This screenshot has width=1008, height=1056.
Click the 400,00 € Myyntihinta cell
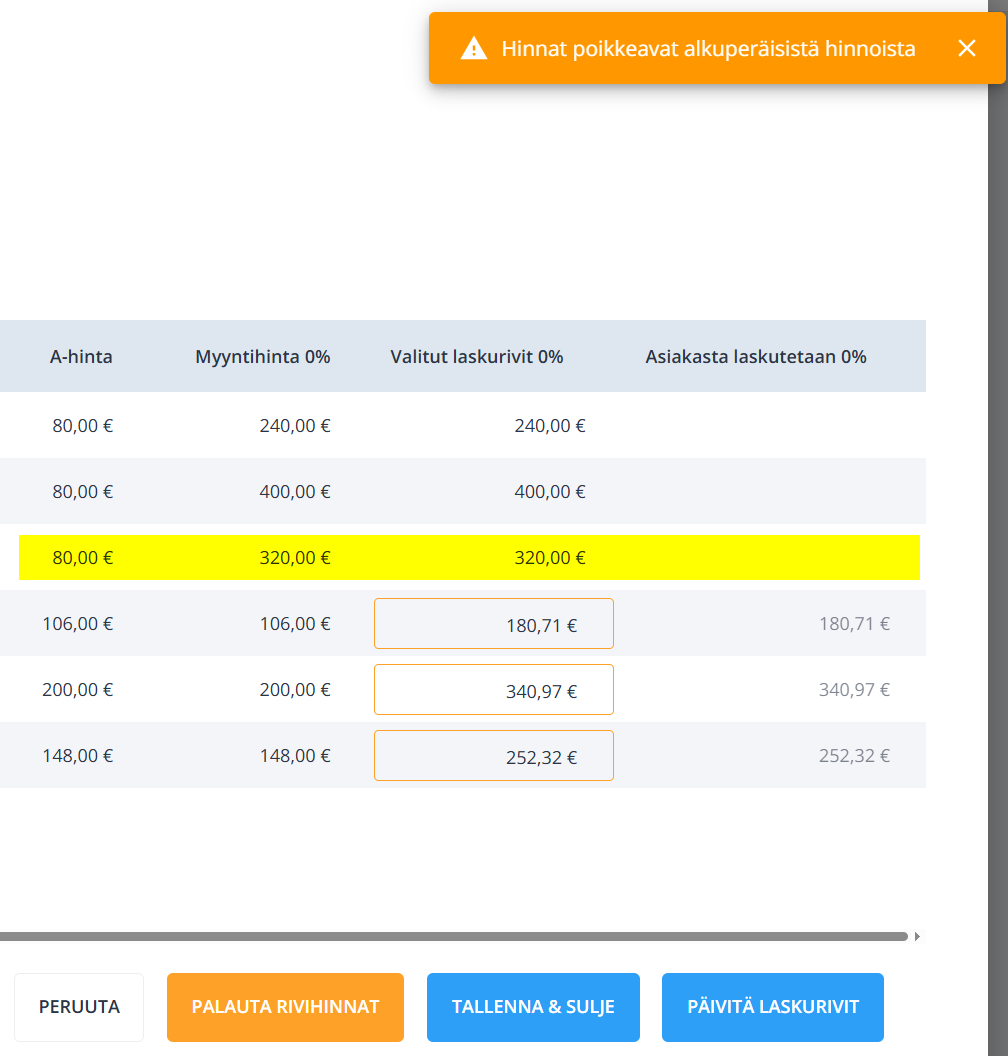coord(295,492)
